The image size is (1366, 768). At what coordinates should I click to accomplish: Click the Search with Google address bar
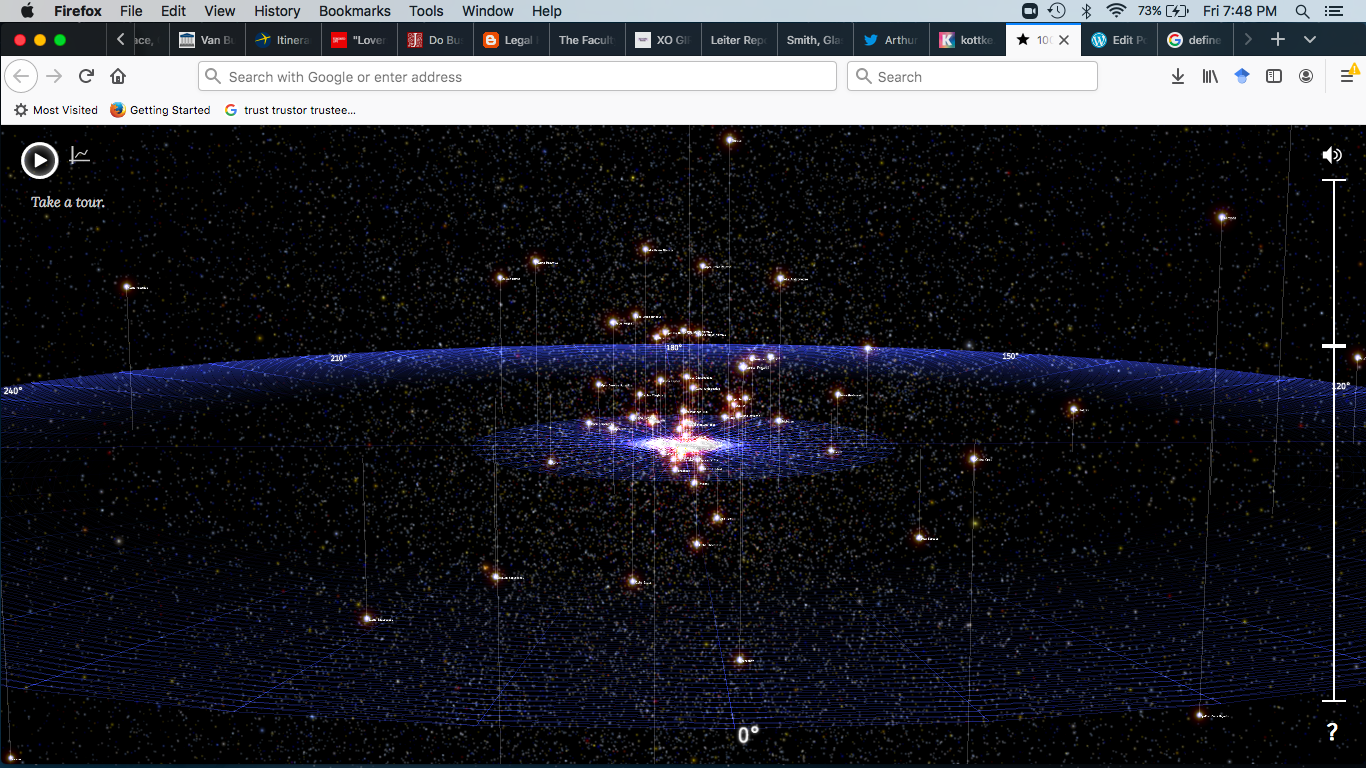point(517,76)
